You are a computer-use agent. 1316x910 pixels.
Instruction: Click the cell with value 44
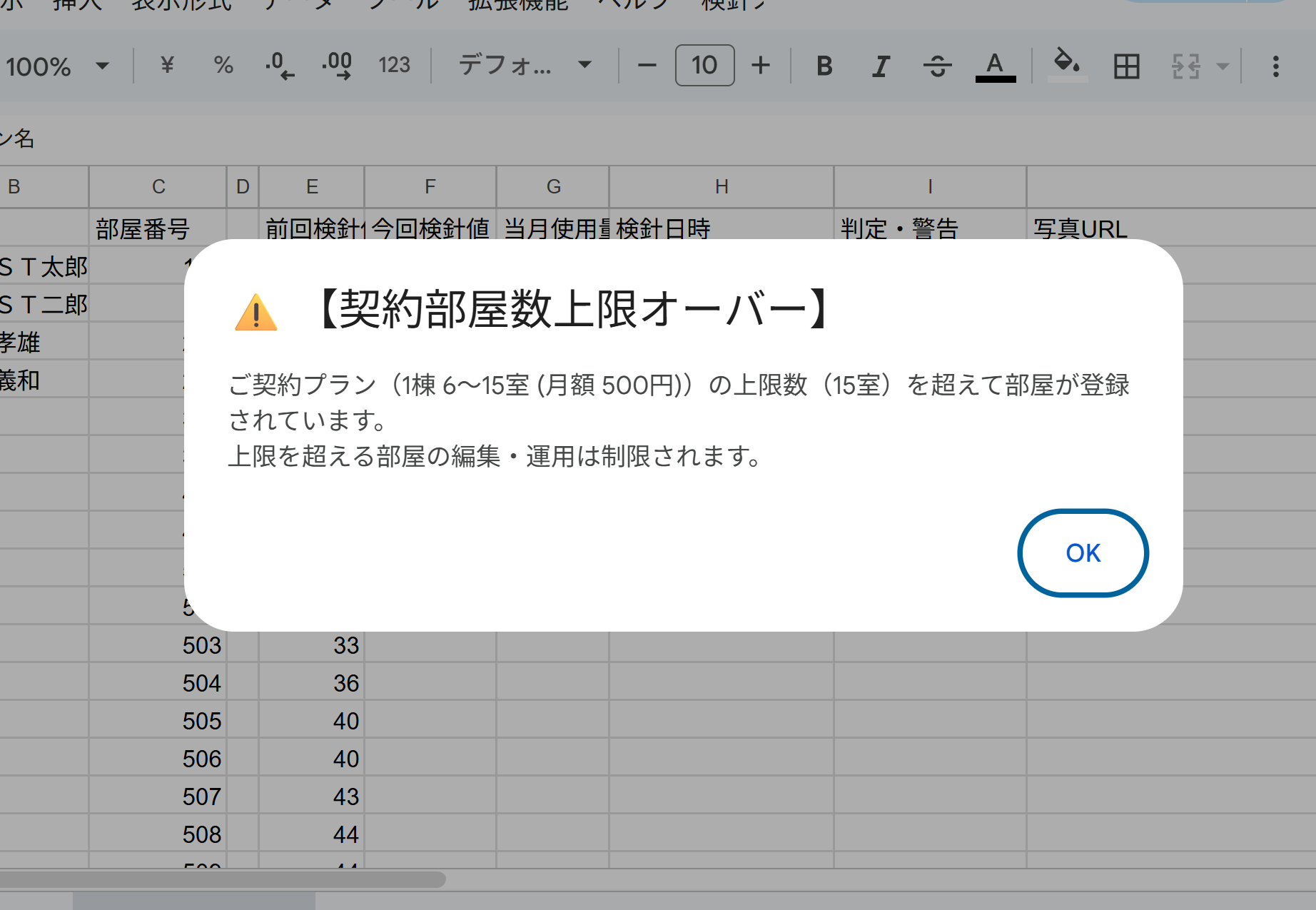click(312, 834)
